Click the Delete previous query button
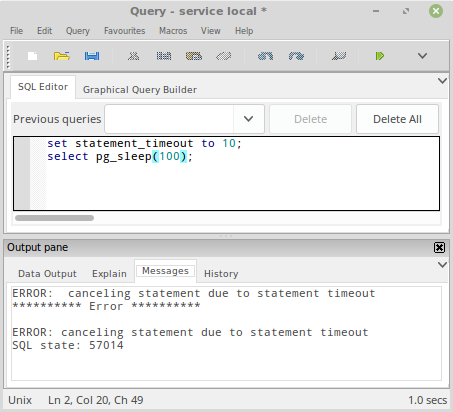The height and width of the screenshot is (412, 453). 310,119
